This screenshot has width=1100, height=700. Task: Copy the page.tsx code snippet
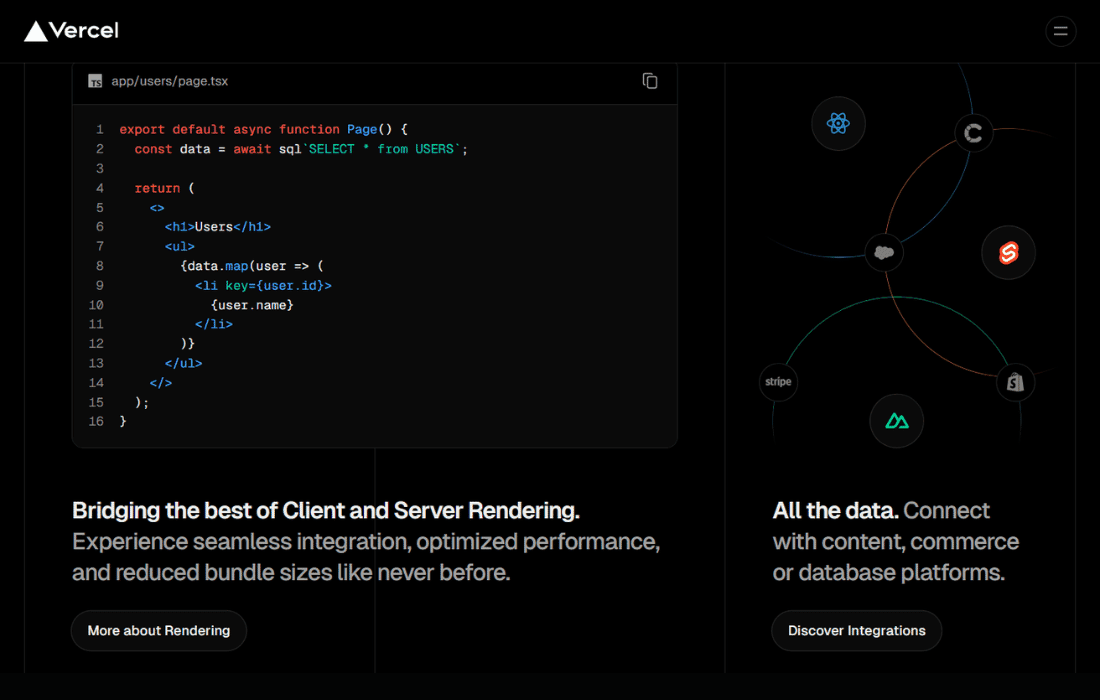point(650,81)
